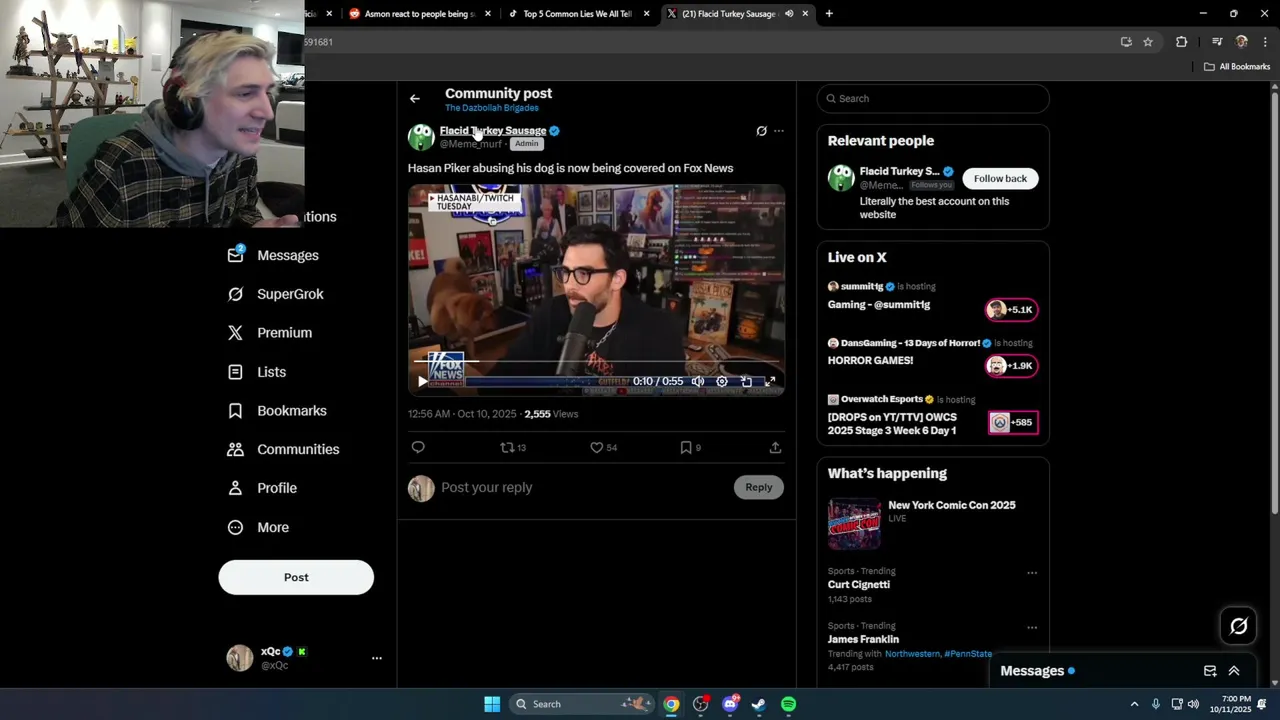Open Premium in the sidebar

(270, 333)
